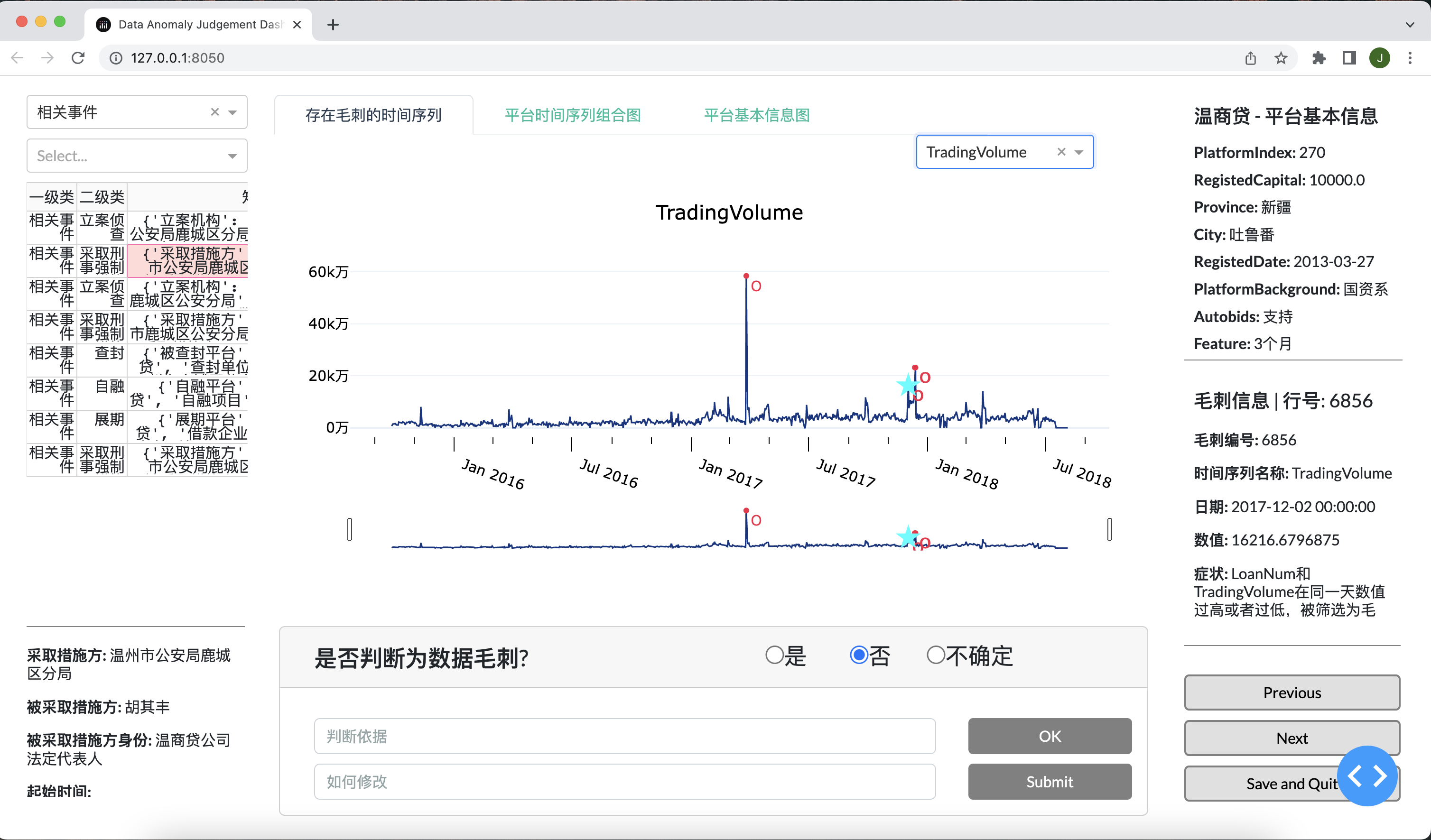Click the PlatformIndex: 270 text
This screenshot has width=1431, height=840.
[x=1259, y=152]
